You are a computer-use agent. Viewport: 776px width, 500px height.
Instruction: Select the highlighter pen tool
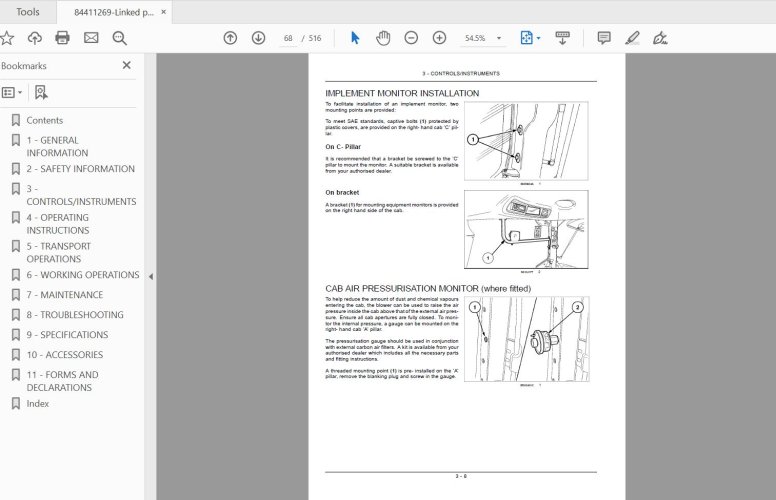click(x=632, y=38)
